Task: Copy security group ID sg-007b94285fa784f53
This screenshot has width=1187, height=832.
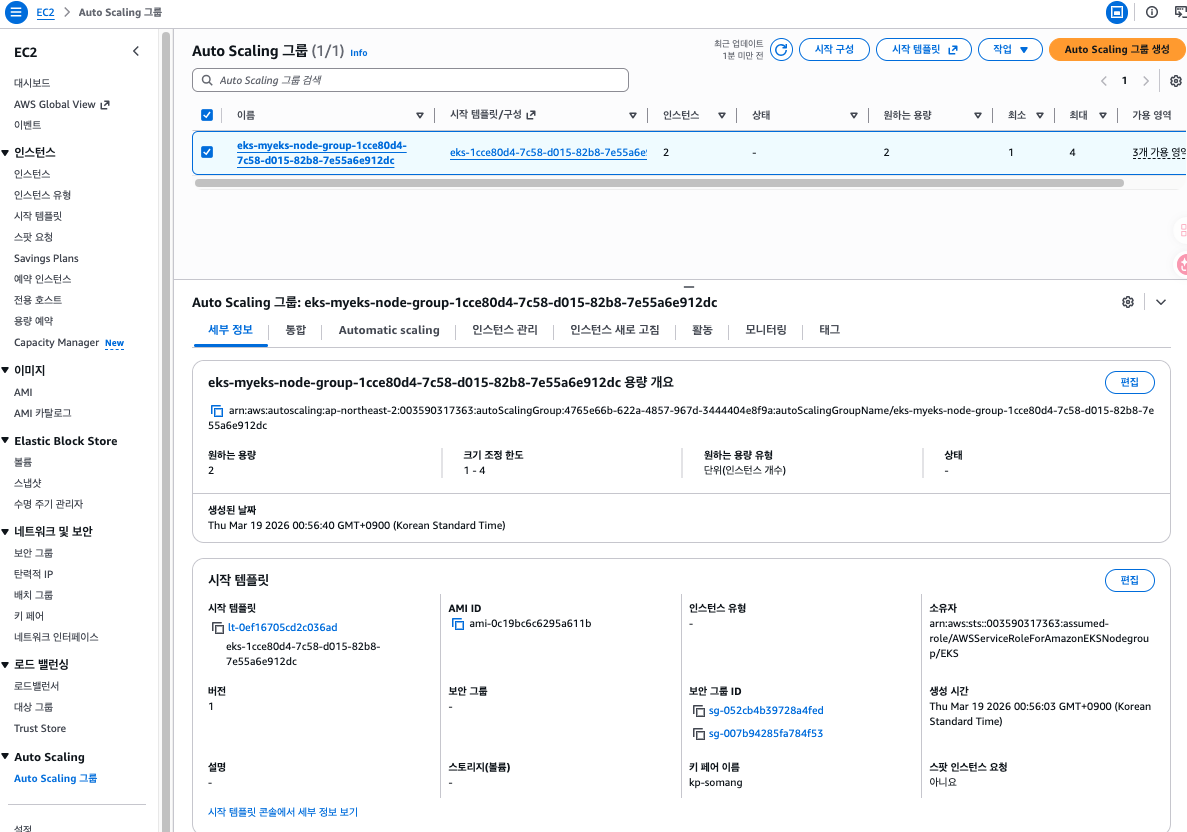Action: (699, 734)
